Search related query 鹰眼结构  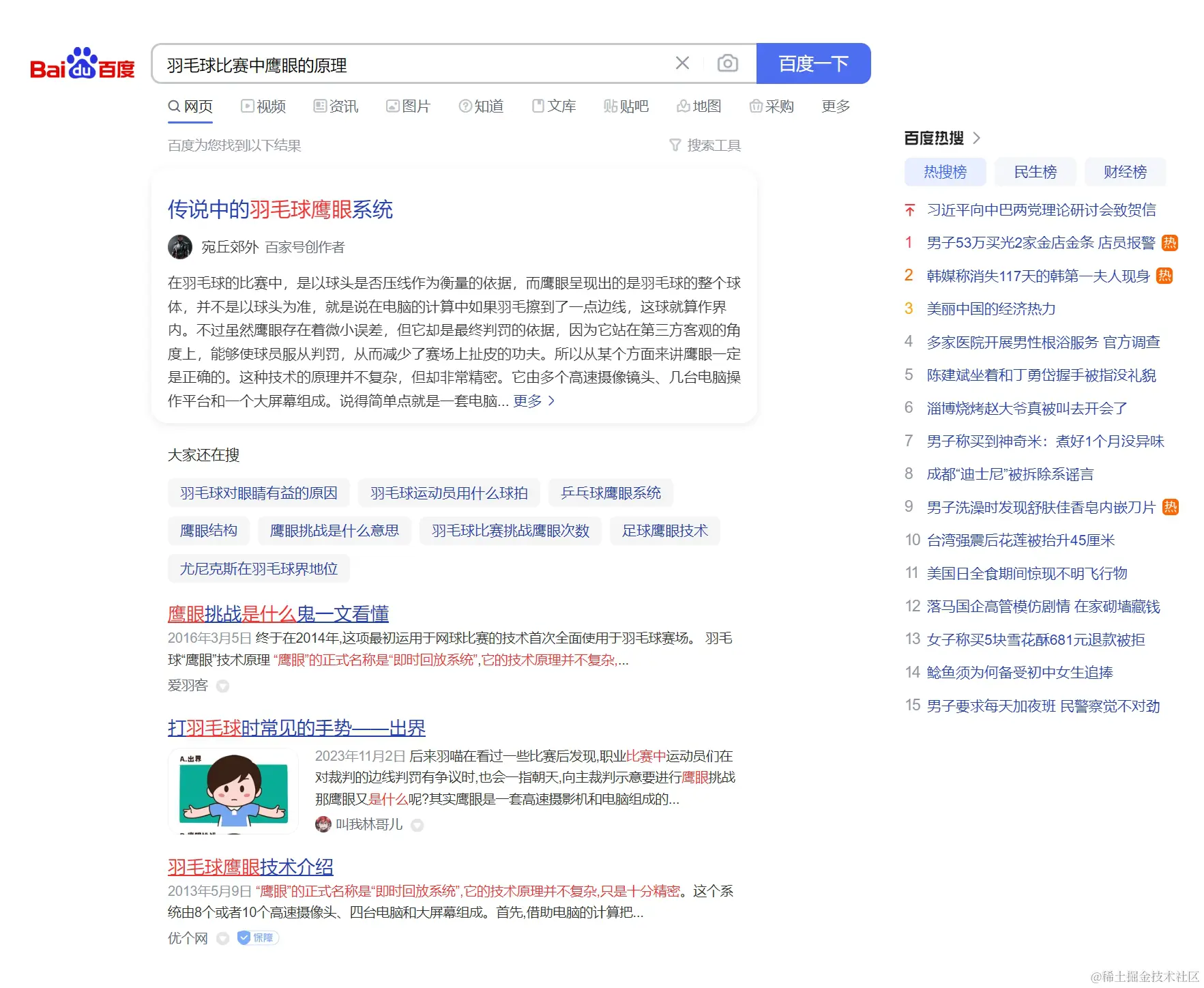tap(209, 531)
